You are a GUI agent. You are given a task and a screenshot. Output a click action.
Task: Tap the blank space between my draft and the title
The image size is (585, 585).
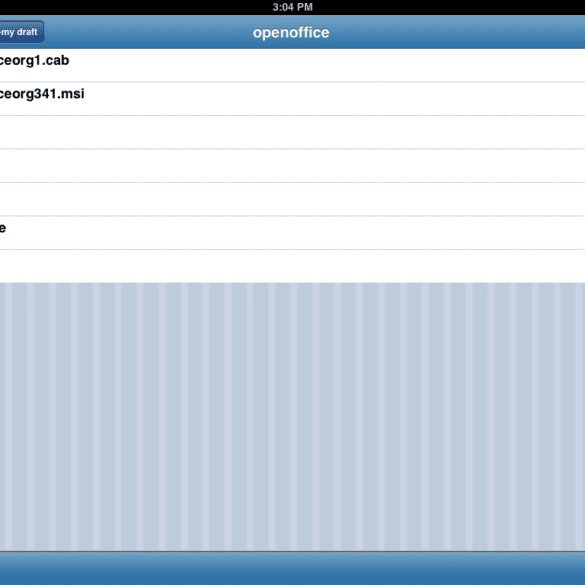[148, 32]
